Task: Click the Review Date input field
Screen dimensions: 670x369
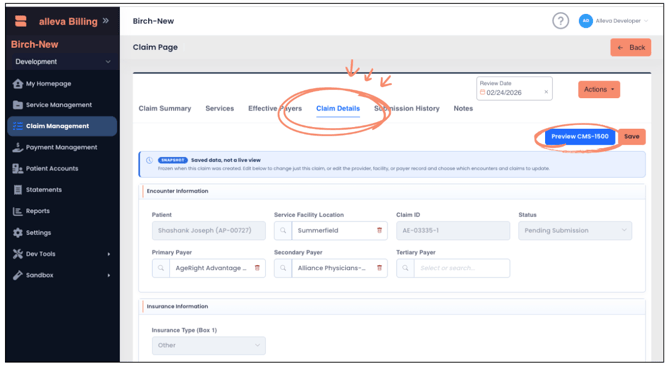Action: click(x=514, y=88)
